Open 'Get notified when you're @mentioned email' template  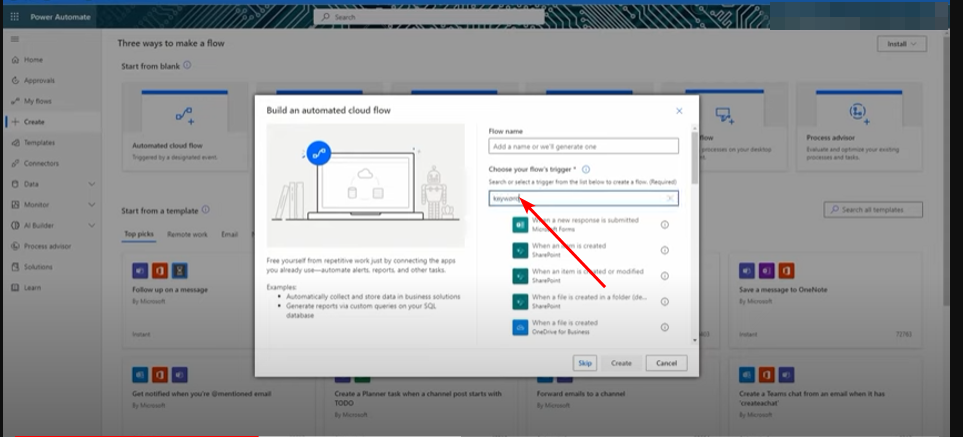pyautogui.click(x=201, y=394)
